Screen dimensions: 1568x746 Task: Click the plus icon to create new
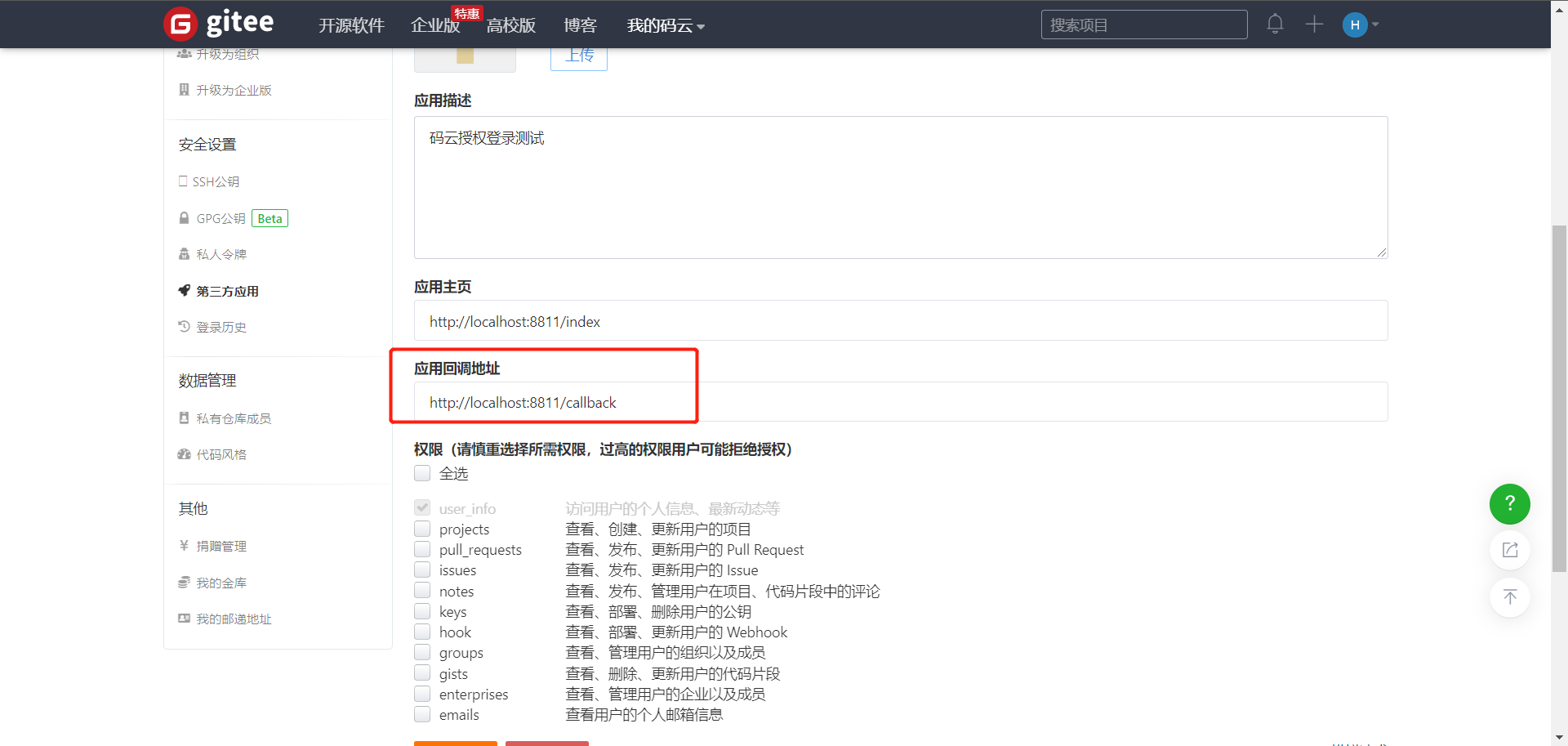(1314, 24)
